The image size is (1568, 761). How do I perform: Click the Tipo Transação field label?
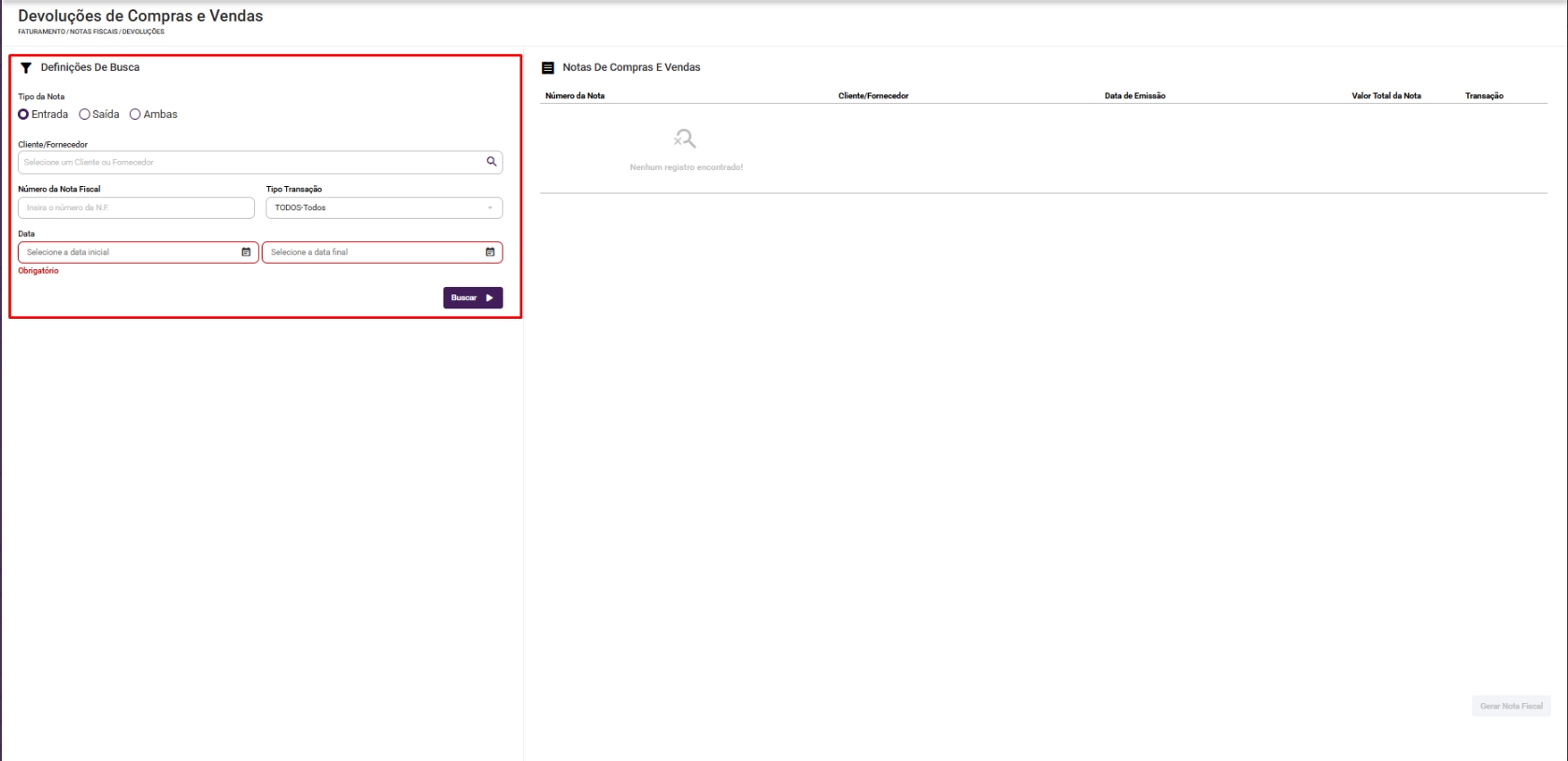(294, 189)
